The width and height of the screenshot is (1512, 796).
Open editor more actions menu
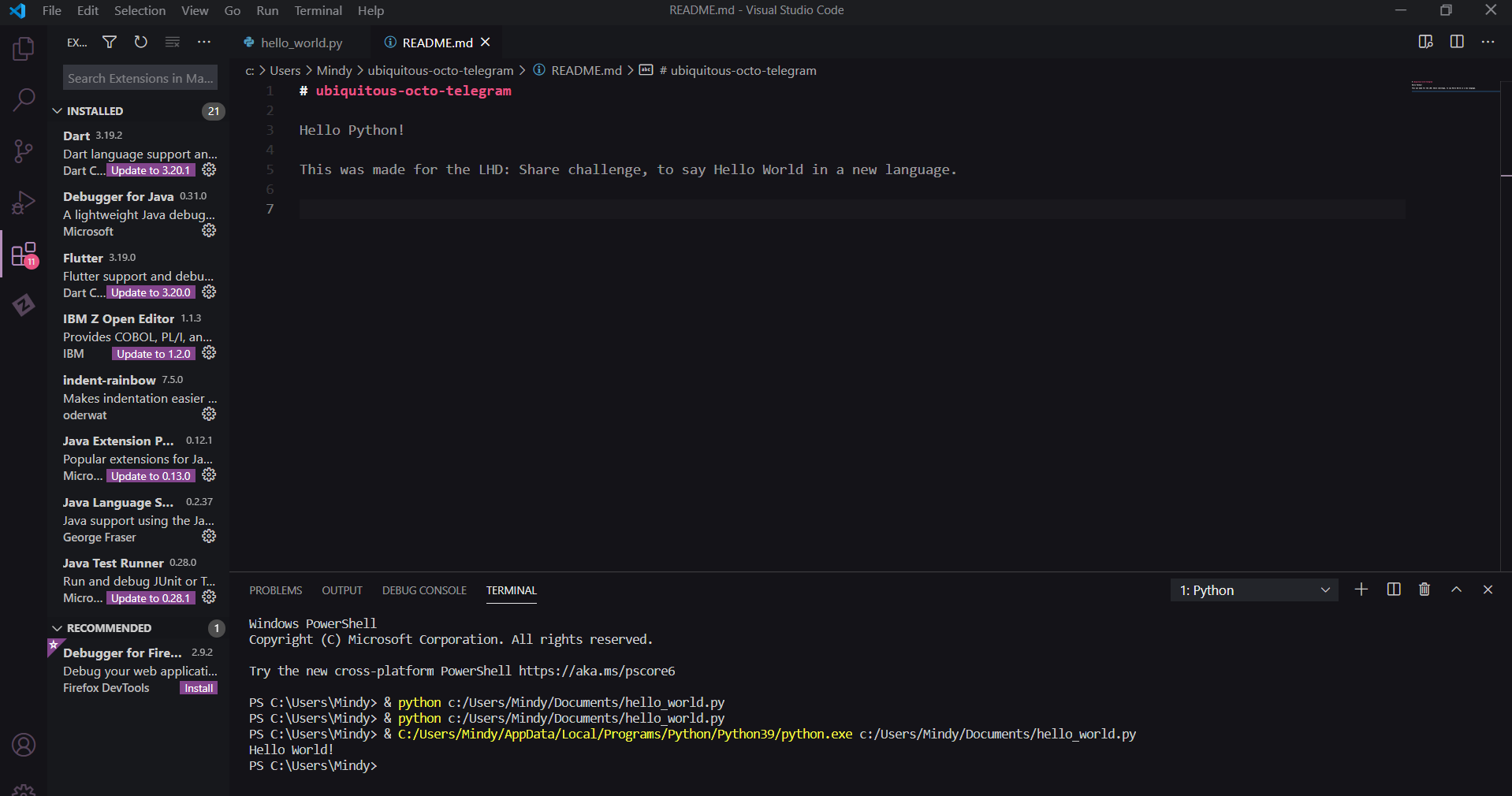(1488, 42)
